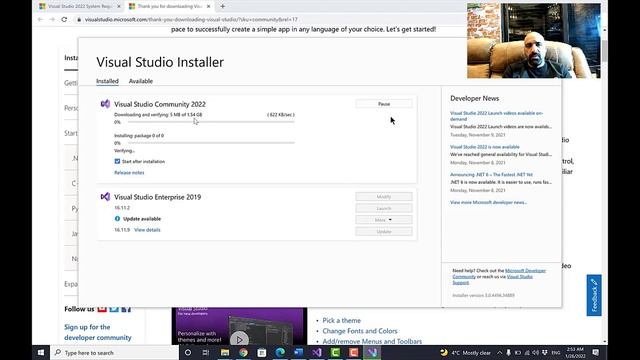
Task: Open View more Microsoft developer news link
Action: pos(488,202)
